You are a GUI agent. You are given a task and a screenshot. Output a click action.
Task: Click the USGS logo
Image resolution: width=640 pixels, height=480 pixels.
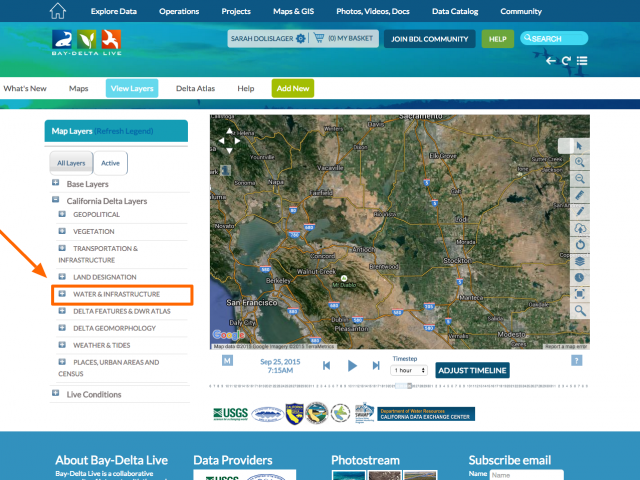click(x=230, y=413)
